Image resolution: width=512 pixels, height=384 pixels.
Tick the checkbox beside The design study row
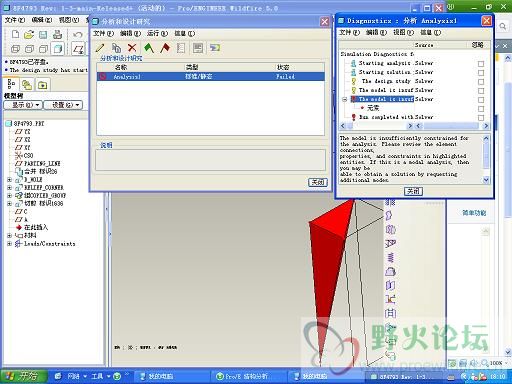coord(481,82)
